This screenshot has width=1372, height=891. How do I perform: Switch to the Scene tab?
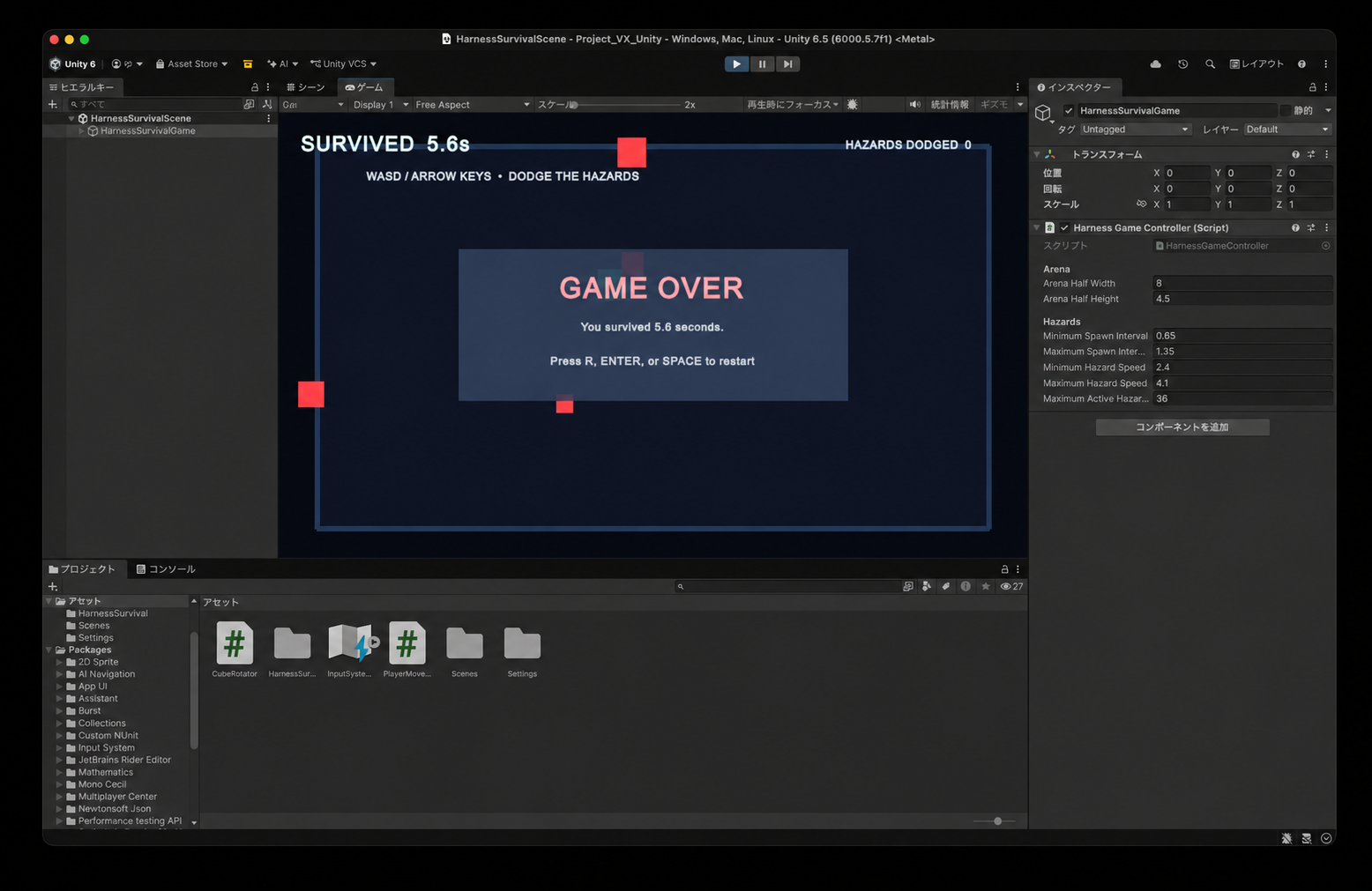(x=306, y=87)
